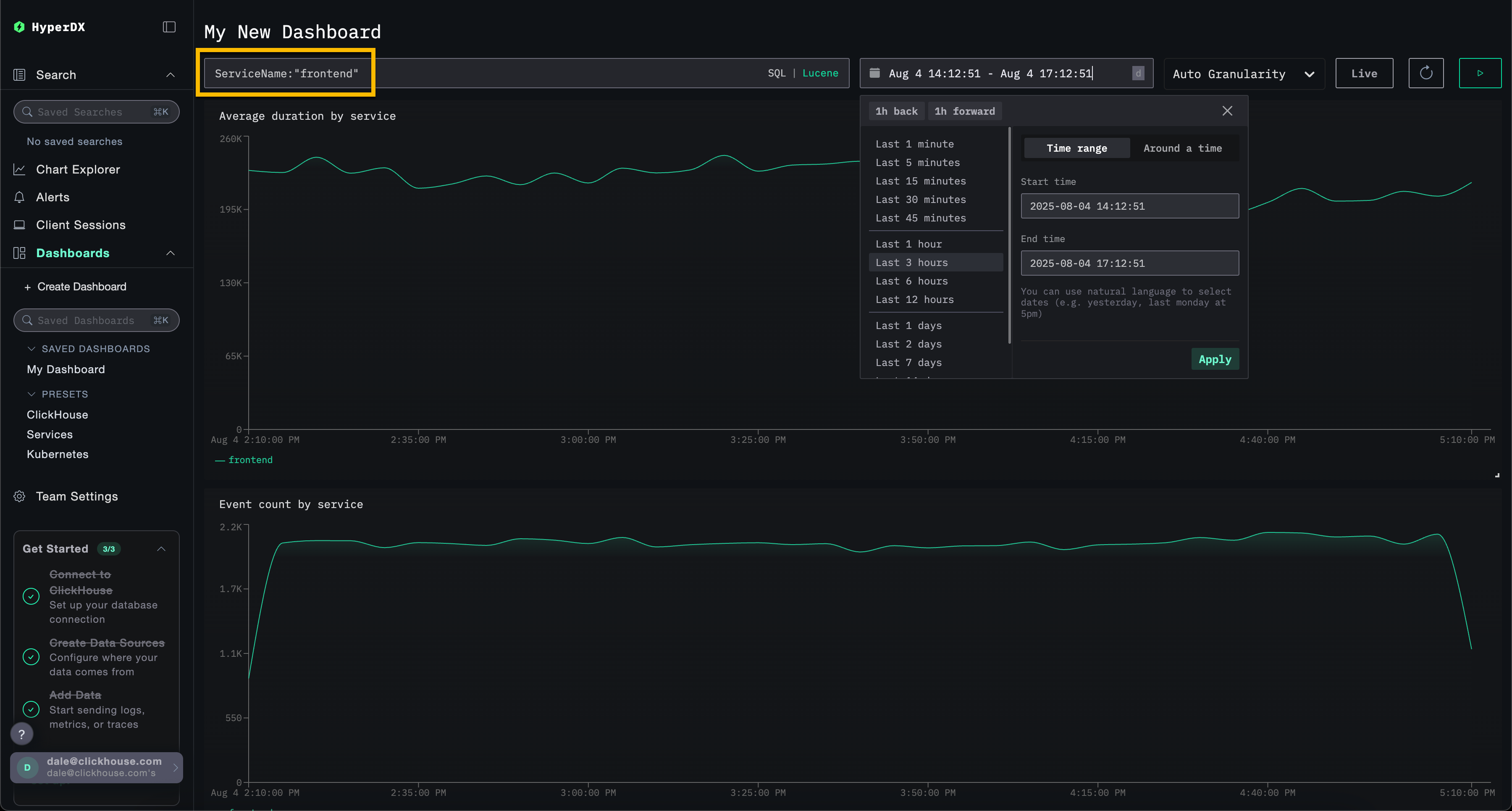Image resolution: width=1512 pixels, height=811 pixels.
Task: Select Last 12 hours from the time menu
Action: 914,300
